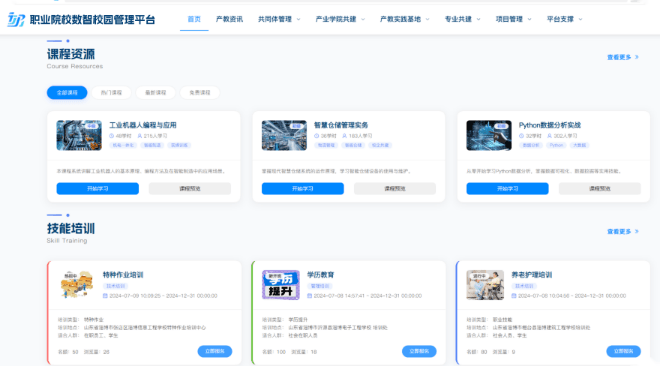The height and width of the screenshot is (366, 660).
Task: Click the arrow after 技能培训 查看更多
Action: 636,231
